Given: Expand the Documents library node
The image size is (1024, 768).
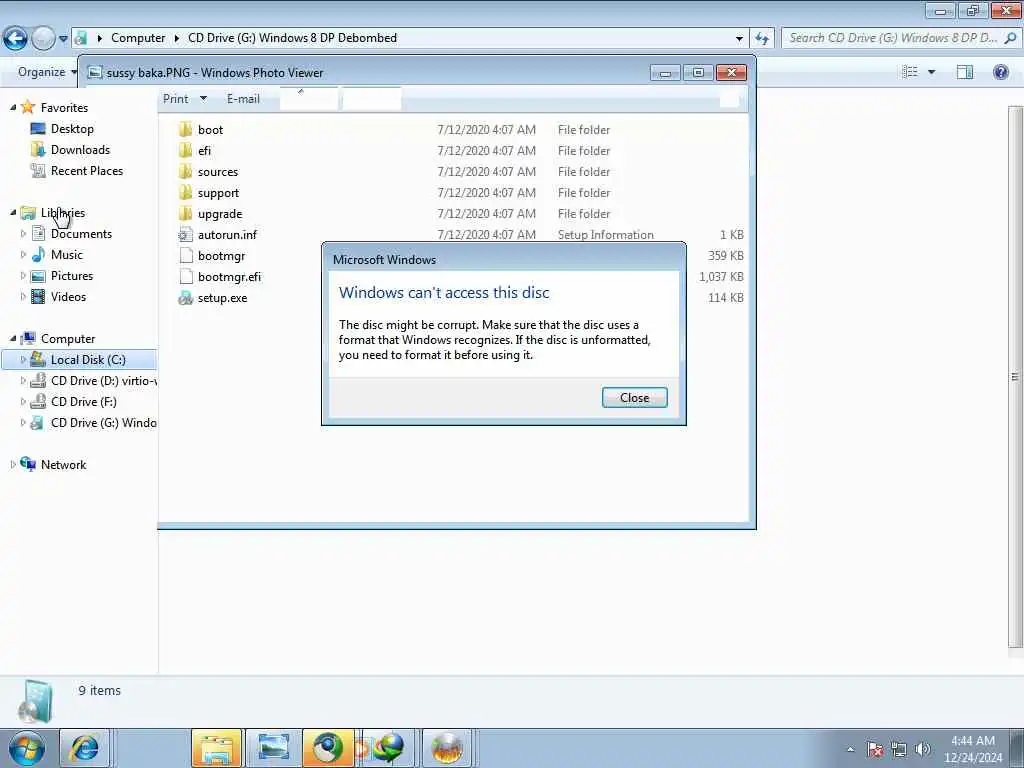Looking at the screenshot, I should pyautogui.click(x=24, y=233).
